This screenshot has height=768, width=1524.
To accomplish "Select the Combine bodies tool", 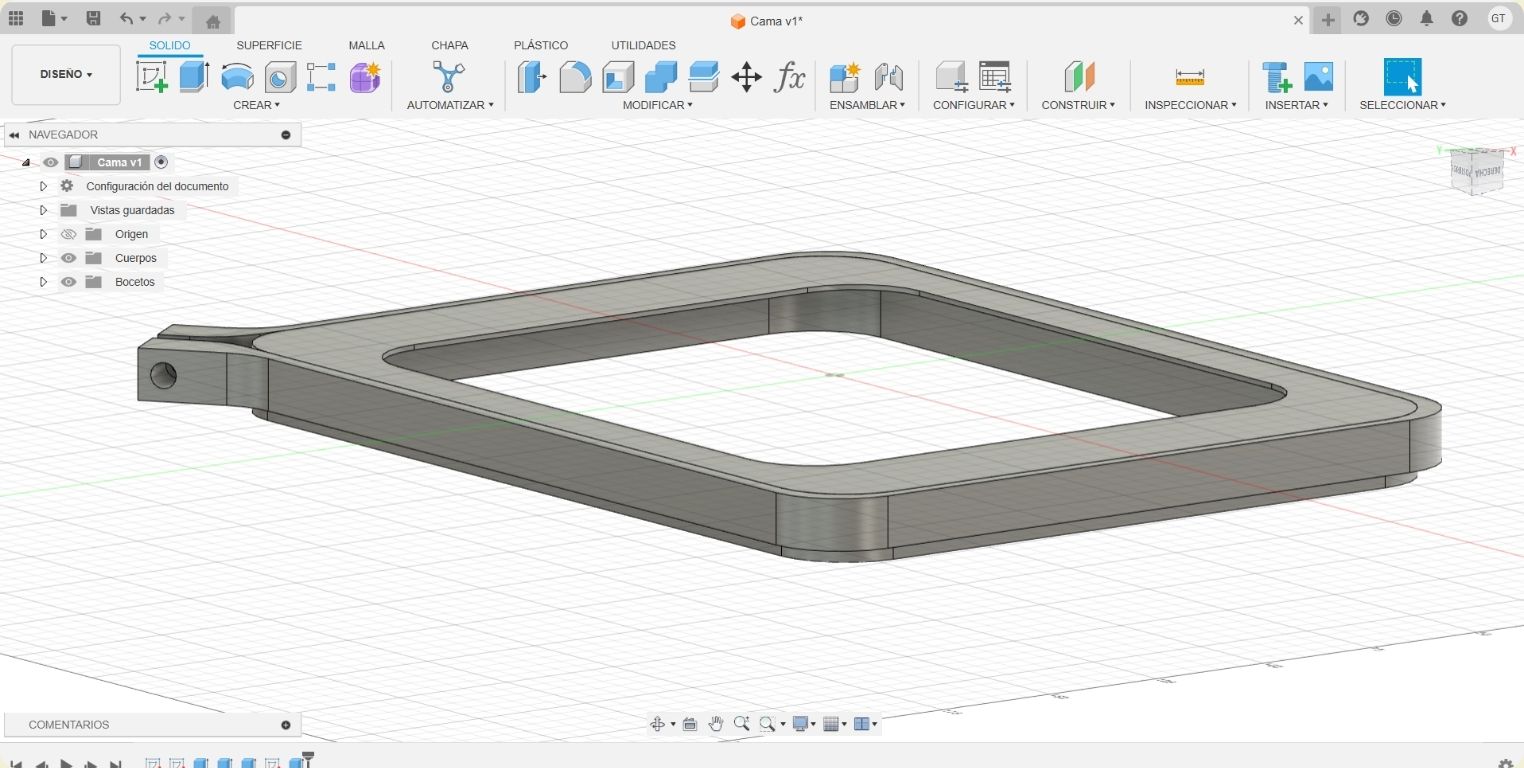I will (661, 77).
